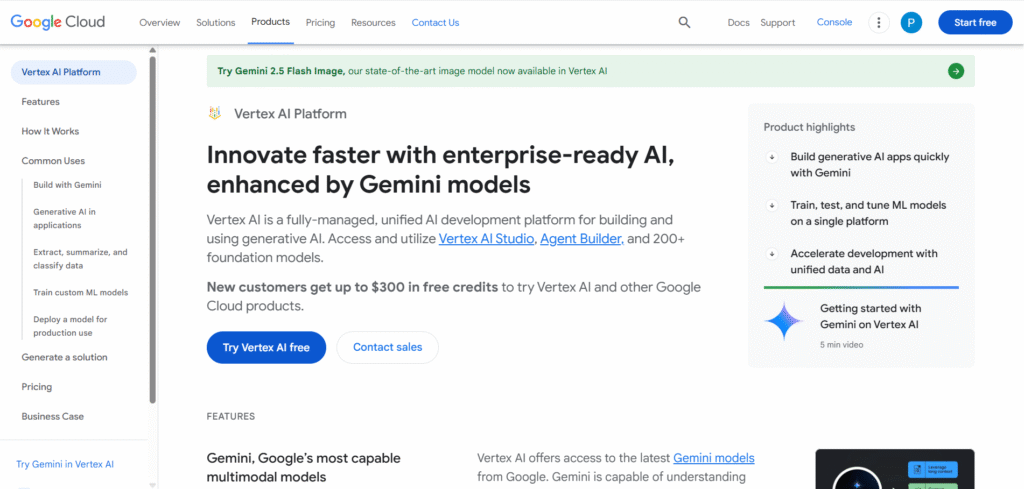Open the Products navigation tab

pyautogui.click(x=270, y=22)
